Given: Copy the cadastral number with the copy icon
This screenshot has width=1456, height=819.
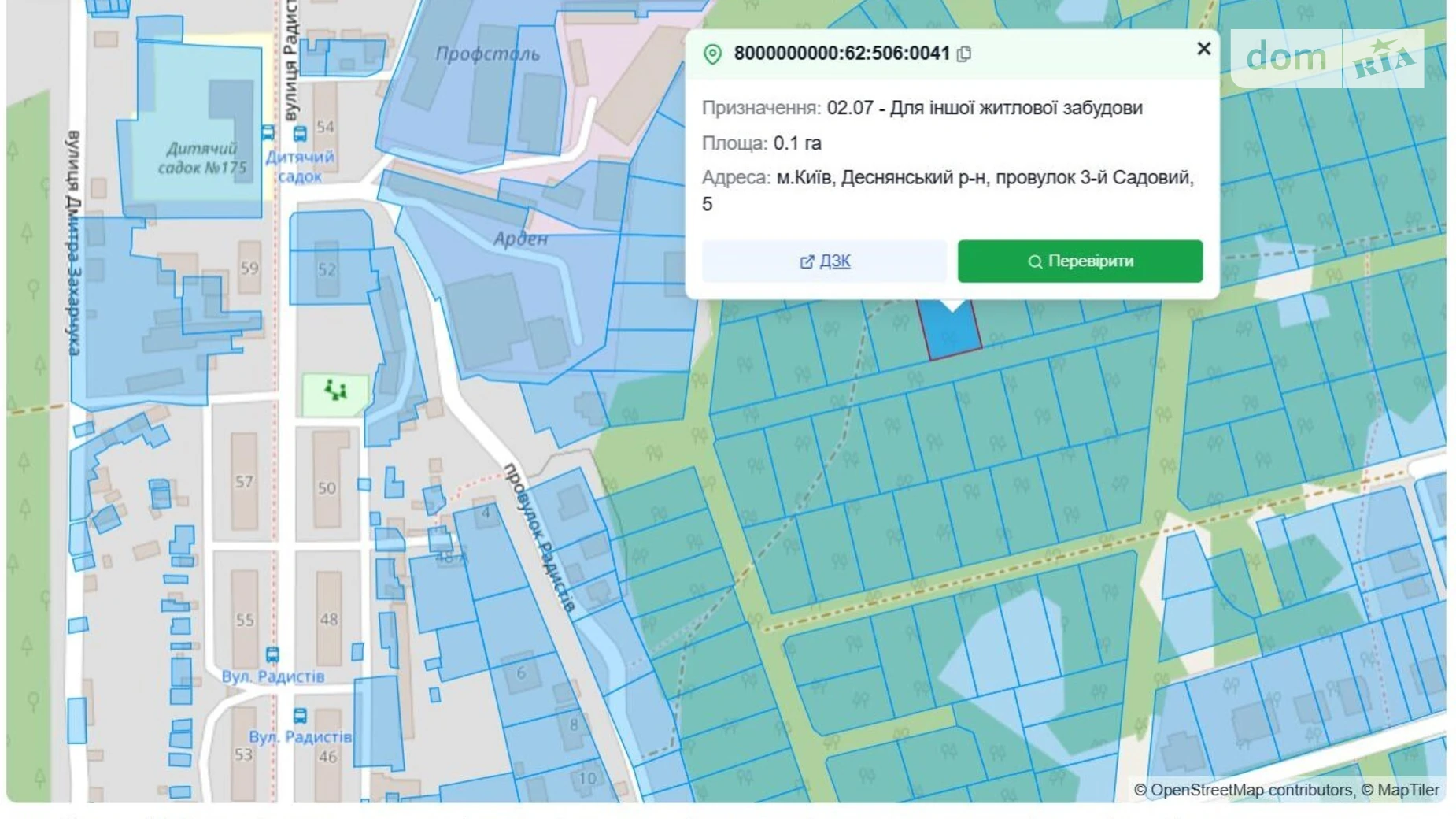Looking at the screenshot, I should (x=964, y=54).
